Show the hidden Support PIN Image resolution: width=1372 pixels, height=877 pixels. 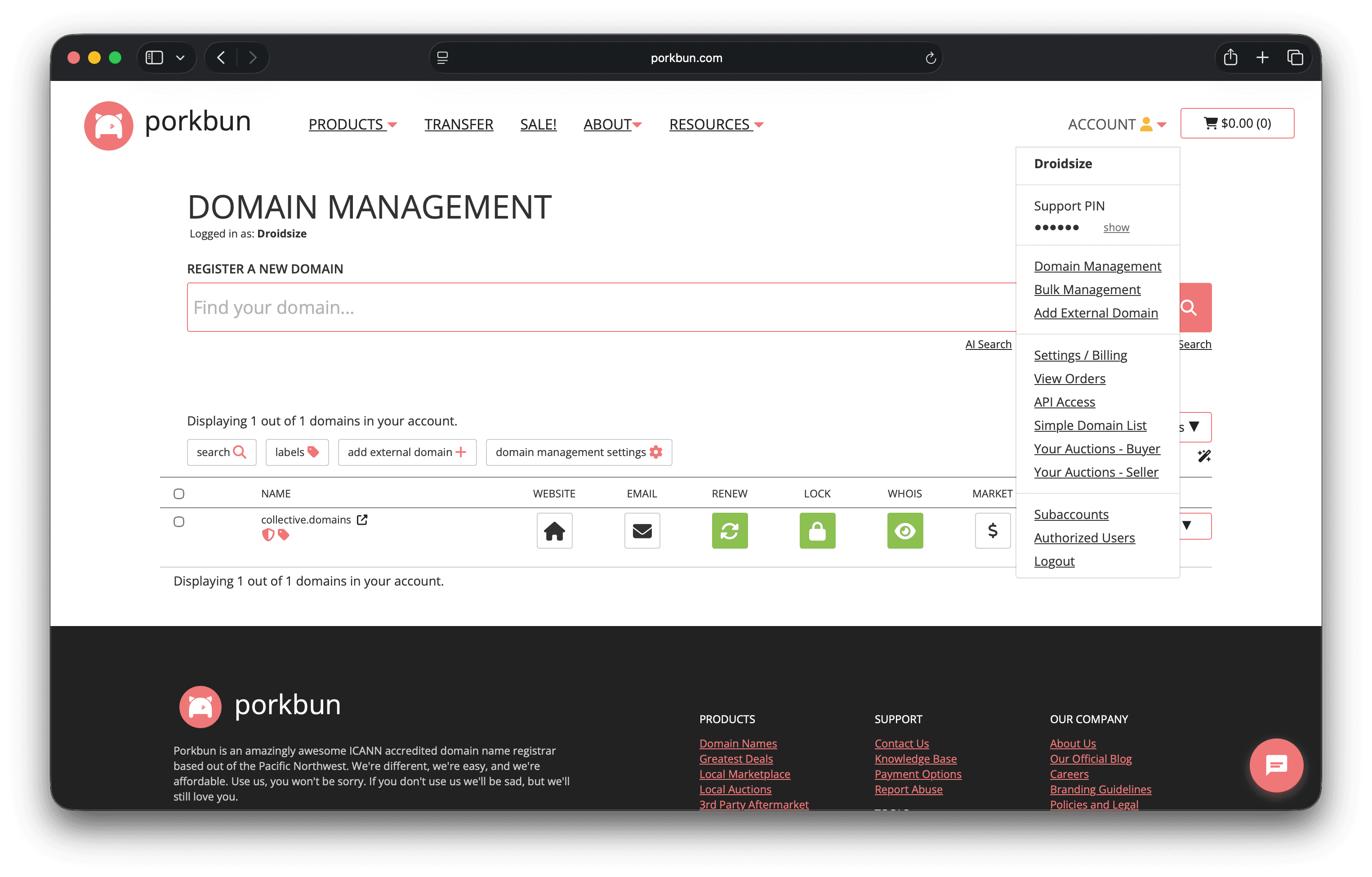[x=1116, y=228]
